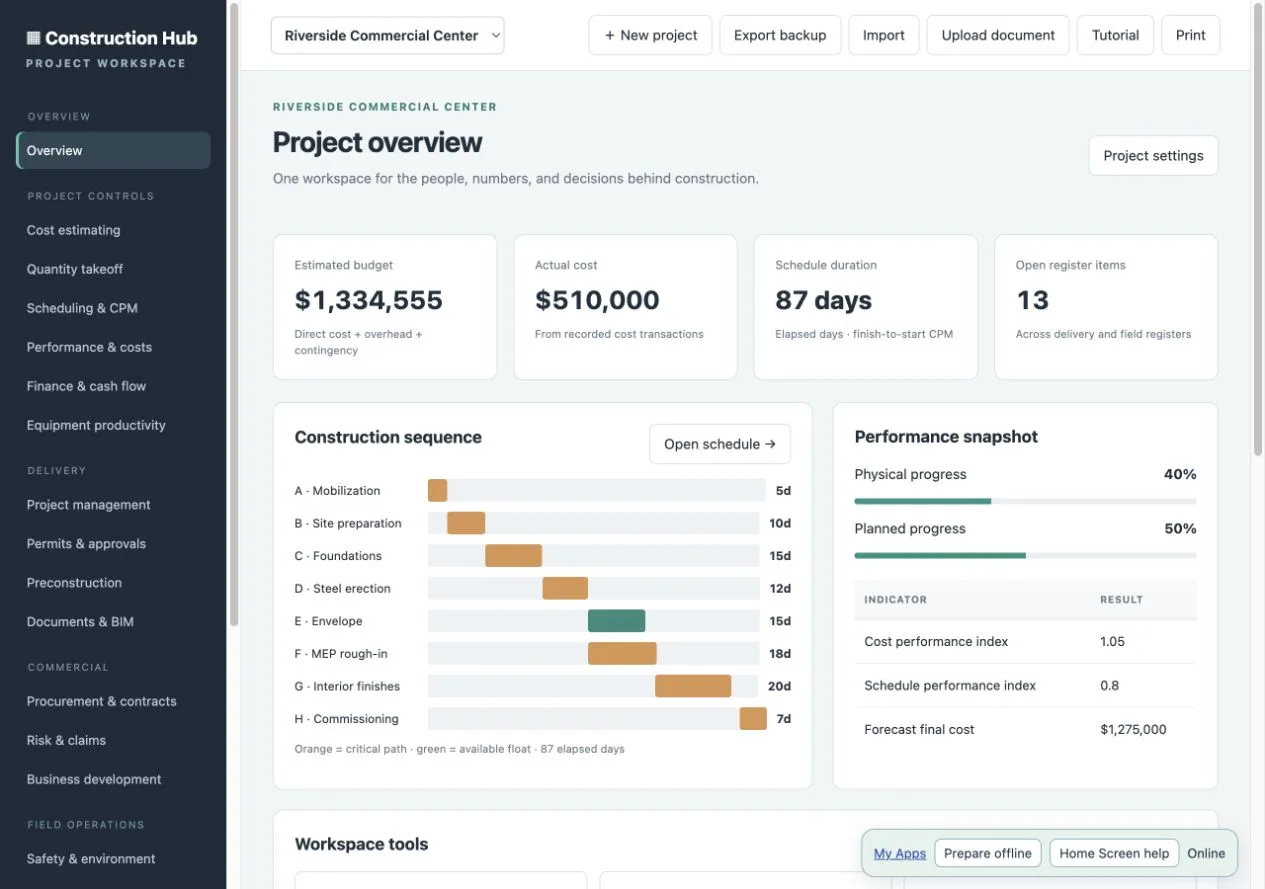Open schedule from Construction sequence card
This screenshot has height=889, width=1265.
pos(720,444)
